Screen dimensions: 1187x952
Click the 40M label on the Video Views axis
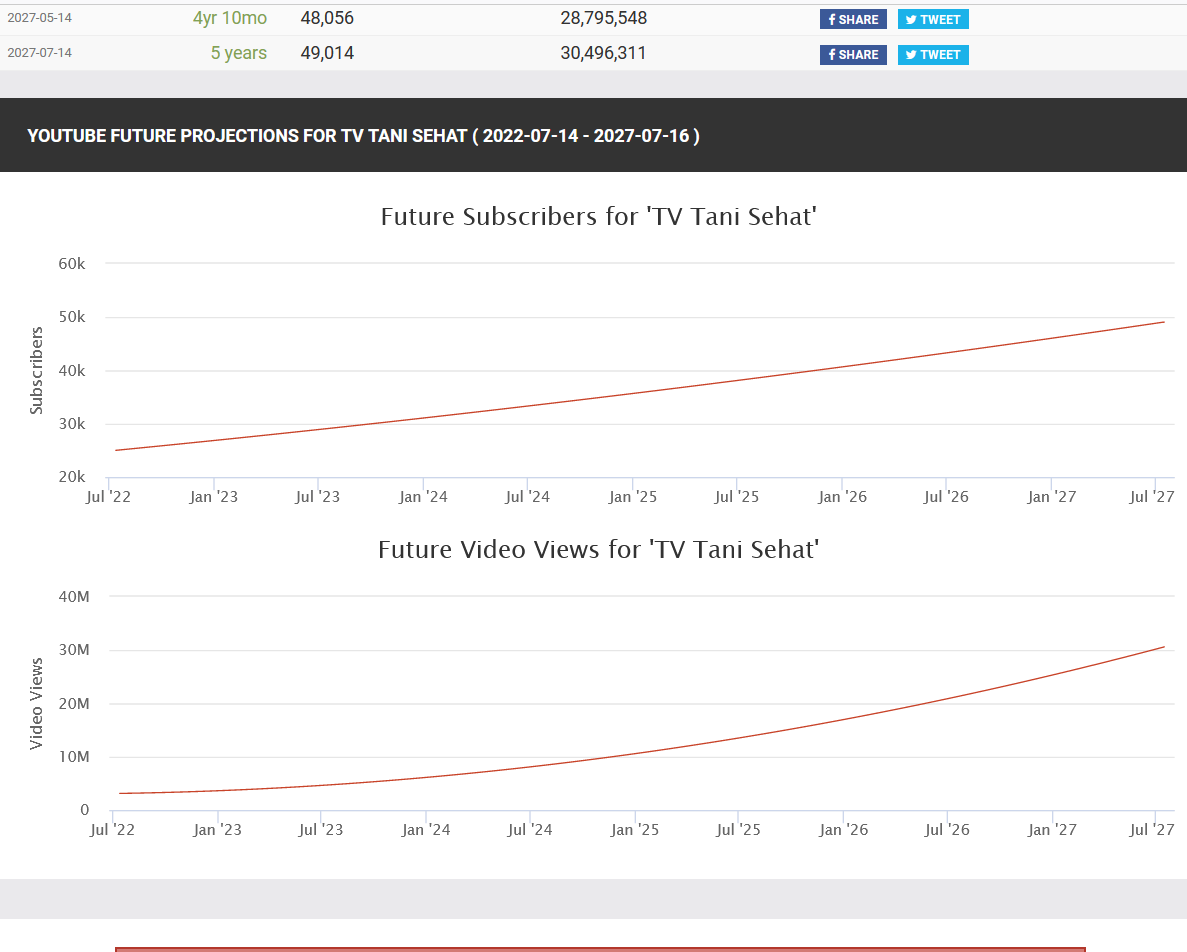point(74,597)
